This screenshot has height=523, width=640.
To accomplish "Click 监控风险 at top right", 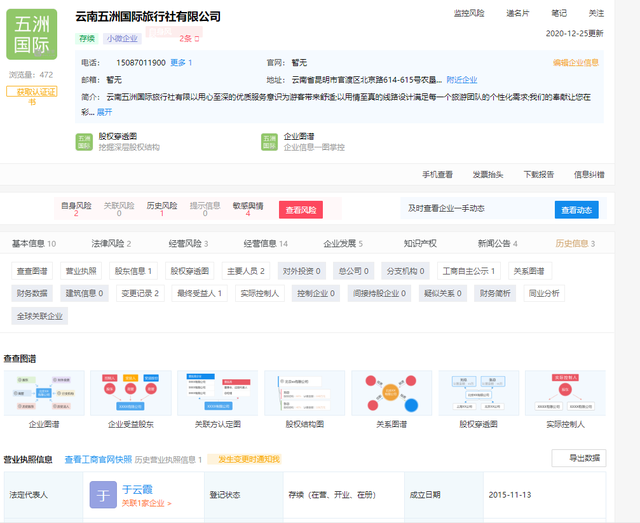I will pyautogui.click(x=469, y=13).
